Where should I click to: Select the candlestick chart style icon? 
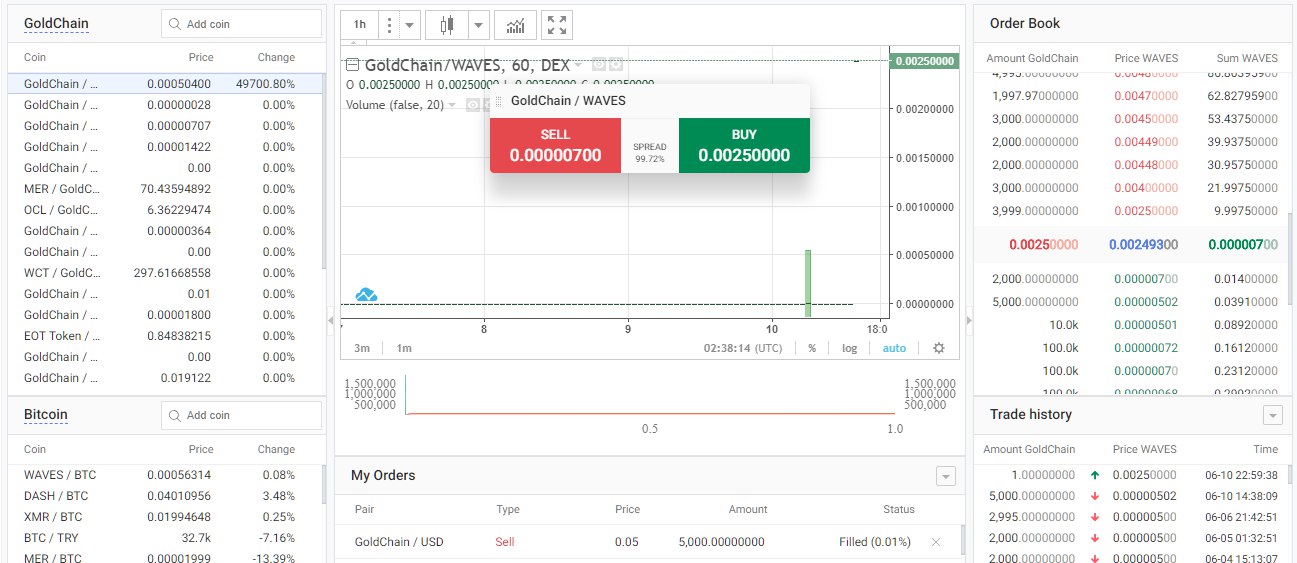click(446, 24)
